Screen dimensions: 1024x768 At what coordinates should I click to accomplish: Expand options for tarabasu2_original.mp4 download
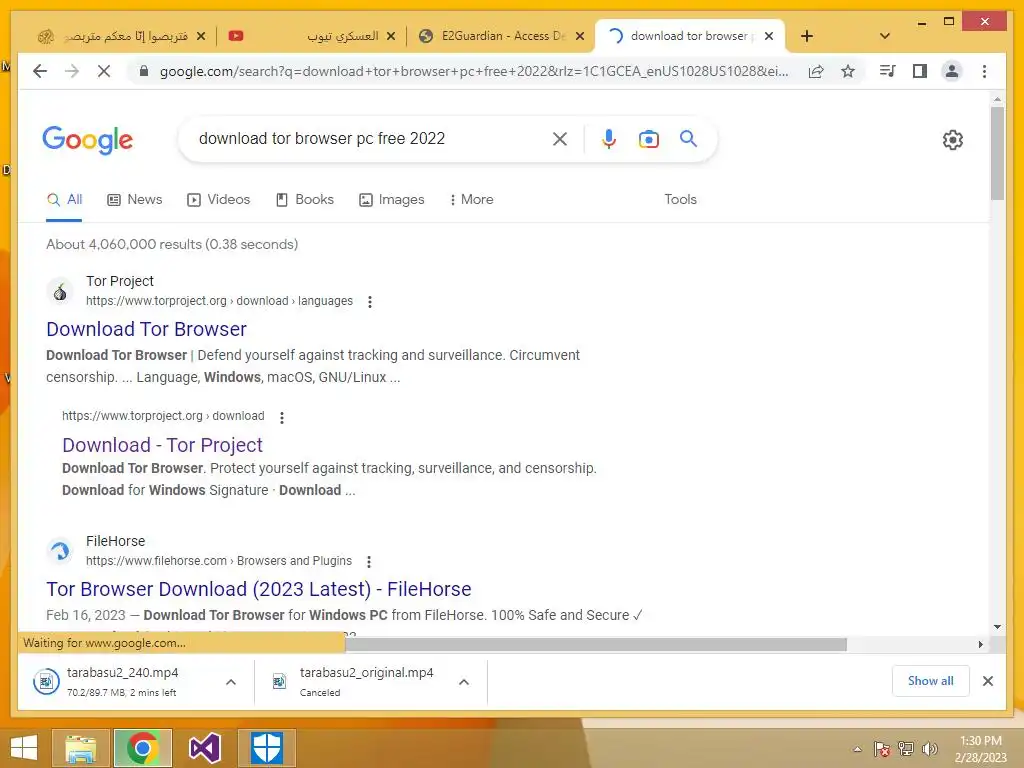[464, 682]
